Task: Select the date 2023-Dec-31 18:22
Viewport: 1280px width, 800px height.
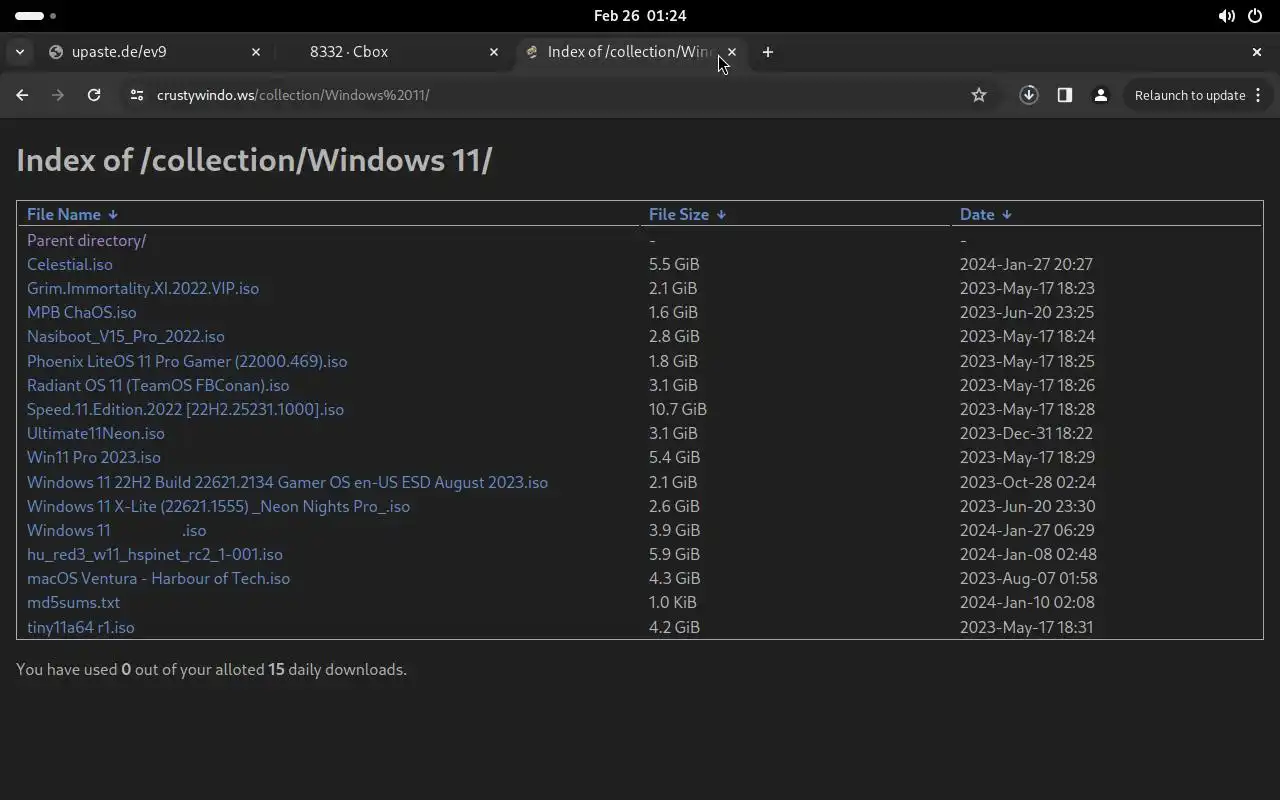Action: 1026,433
